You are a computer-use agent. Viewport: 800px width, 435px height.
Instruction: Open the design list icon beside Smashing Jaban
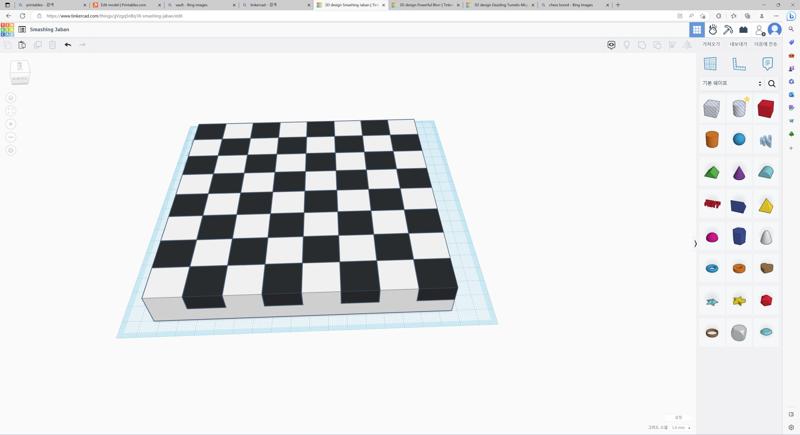(x=22, y=30)
